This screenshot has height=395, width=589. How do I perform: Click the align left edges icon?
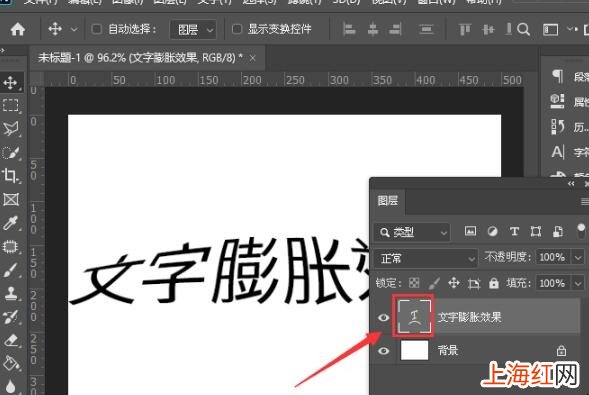pos(349,29)
